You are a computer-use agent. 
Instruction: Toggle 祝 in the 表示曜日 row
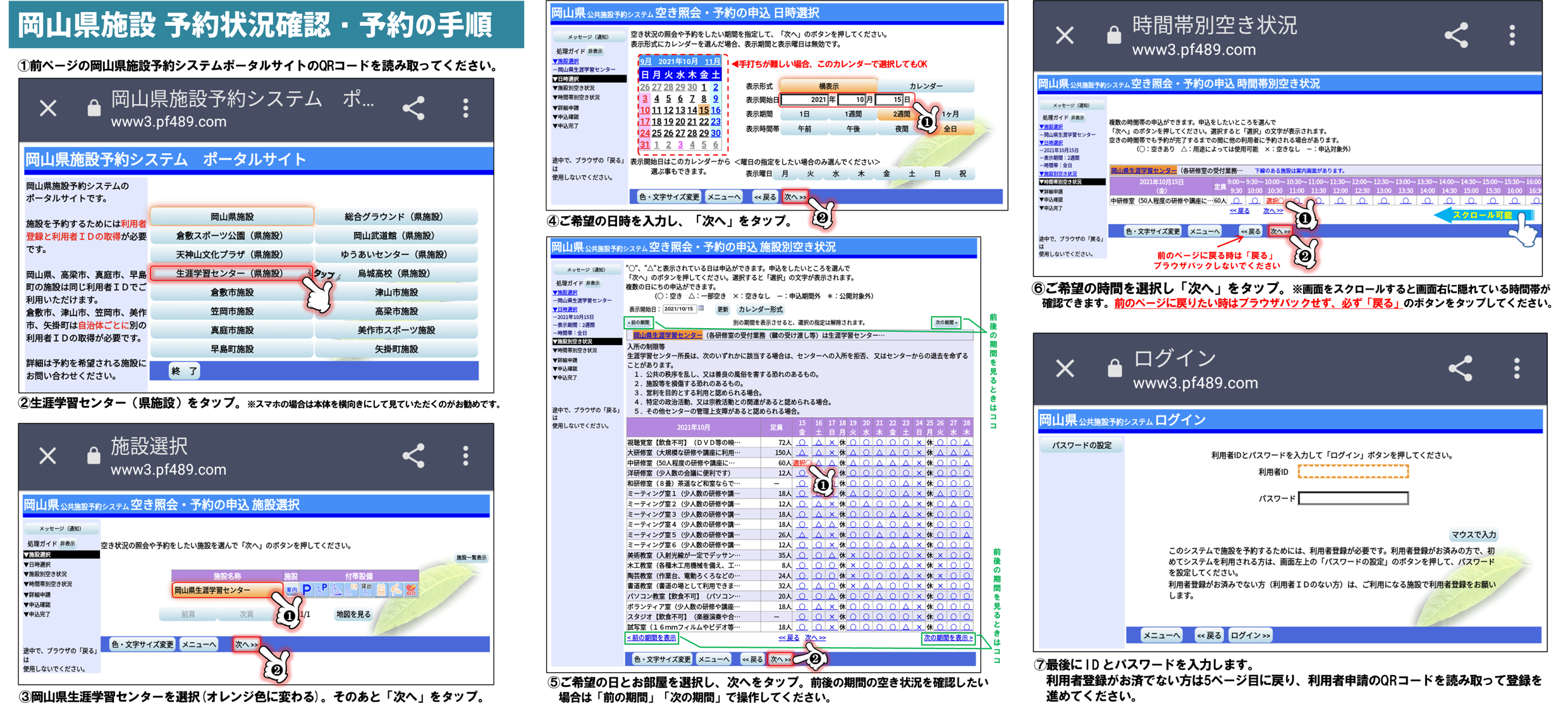tap(962, 174)
